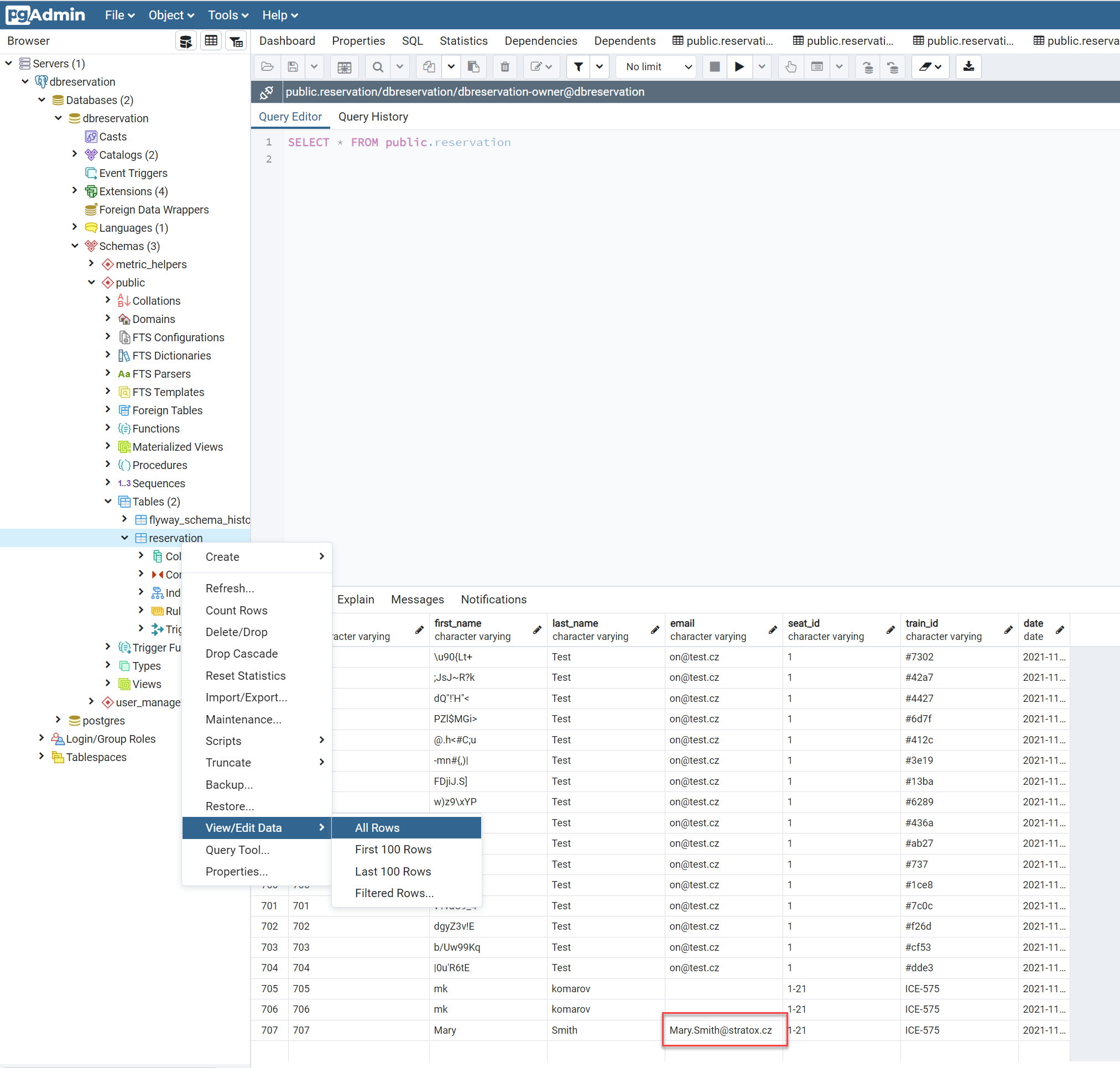Click the Stop query square icon

tap(715, 66)
